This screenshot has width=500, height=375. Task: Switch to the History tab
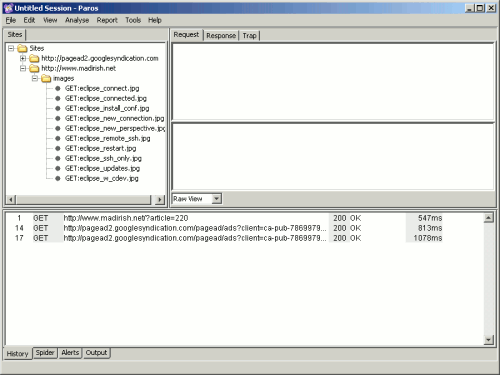tap(18, 354)
